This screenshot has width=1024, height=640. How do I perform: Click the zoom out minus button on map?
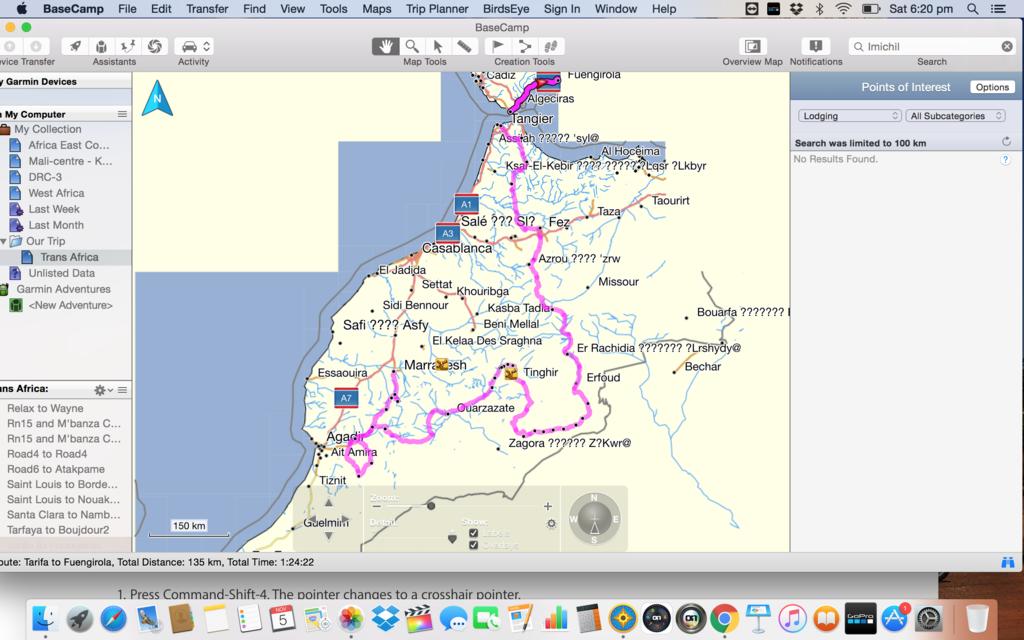tap(376, 506)
